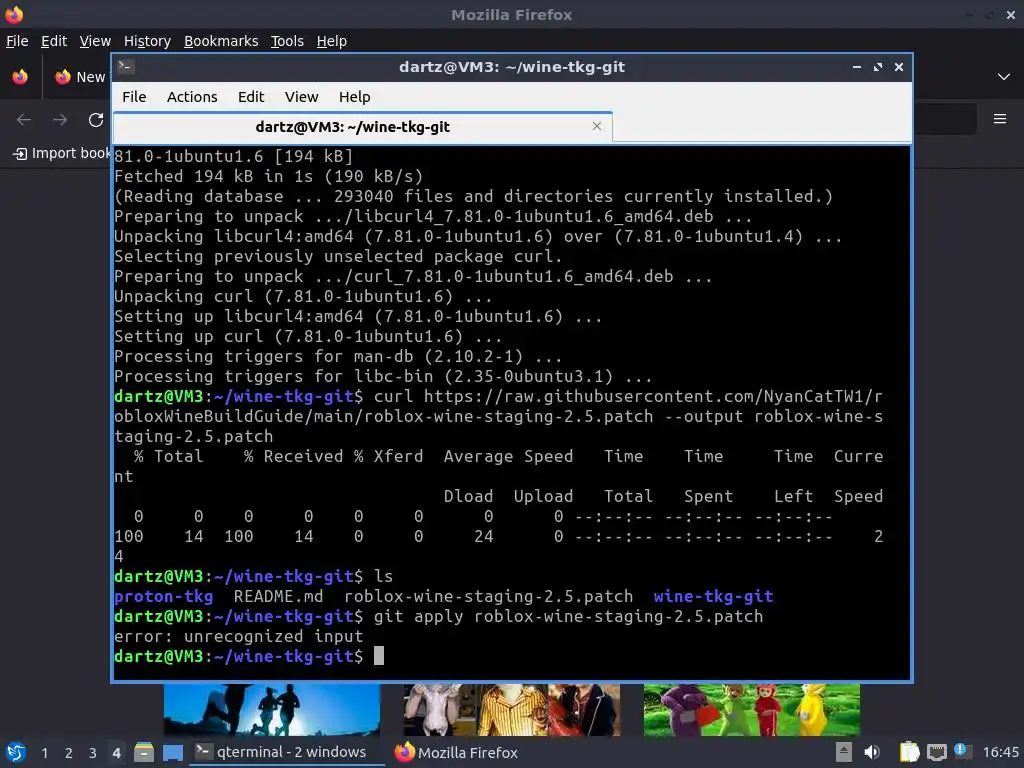
Task: Click the qterminal icon in title bar
Action: tap(126, 67)
